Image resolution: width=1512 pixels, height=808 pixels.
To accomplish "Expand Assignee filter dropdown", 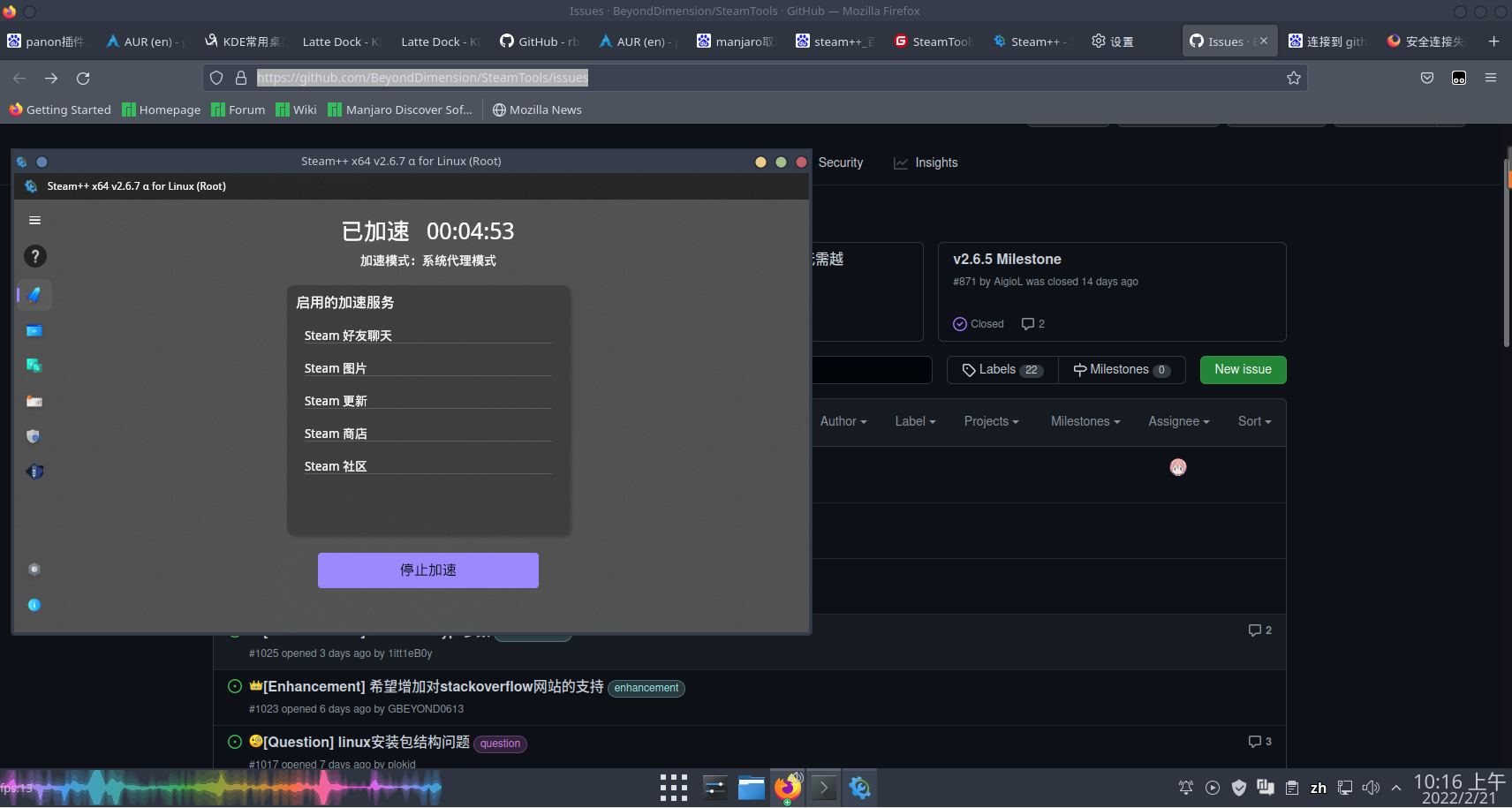I will click(x=1179, y=422).
